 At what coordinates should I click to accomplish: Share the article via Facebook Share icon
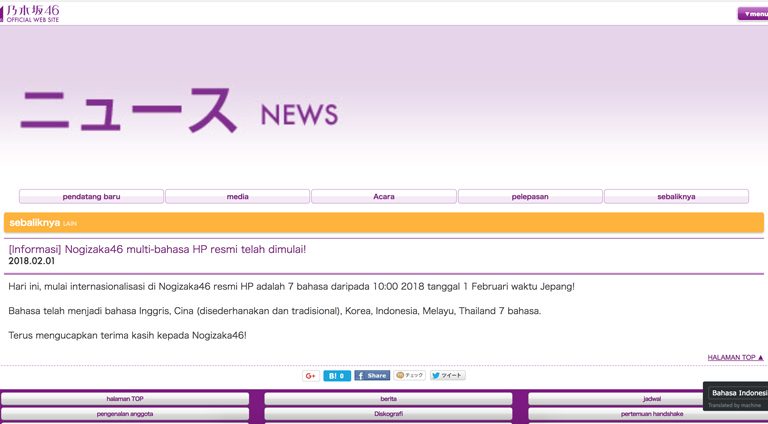tap(372, 376)
